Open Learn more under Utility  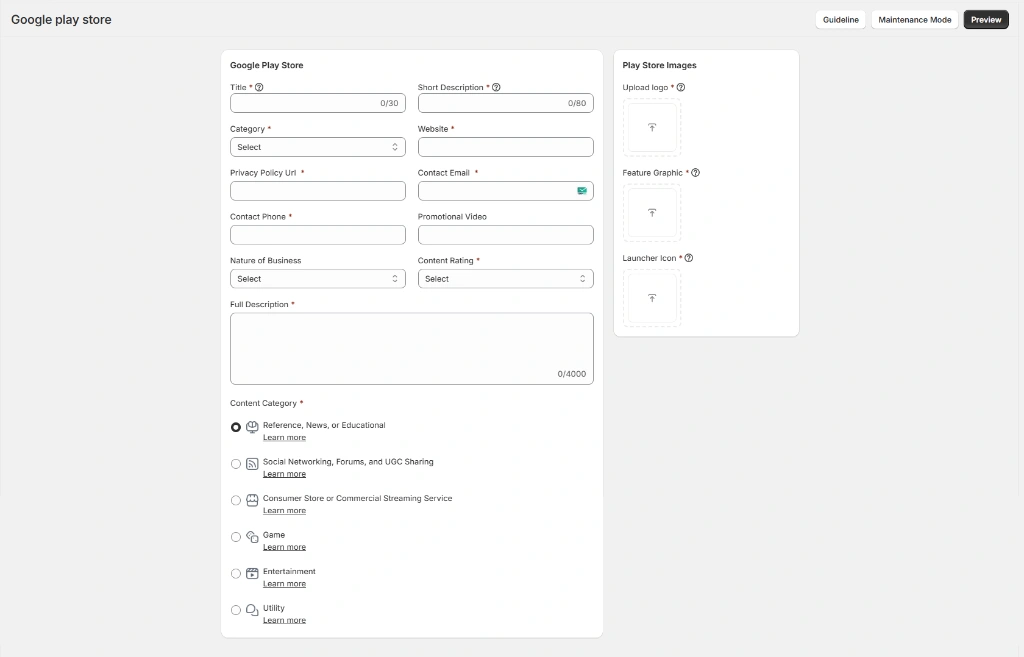pos(284,620)
